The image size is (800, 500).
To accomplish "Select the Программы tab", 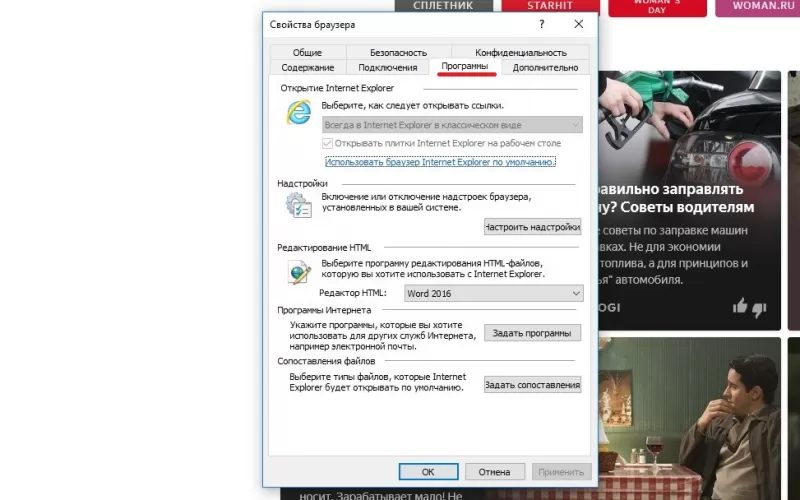I will pyautogui.click(x=464, y=66).
